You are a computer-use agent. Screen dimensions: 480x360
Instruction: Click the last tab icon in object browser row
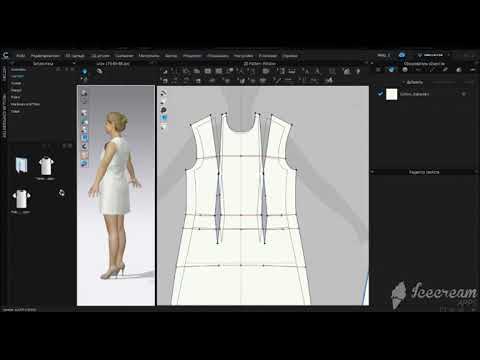[x=473, y=70]
